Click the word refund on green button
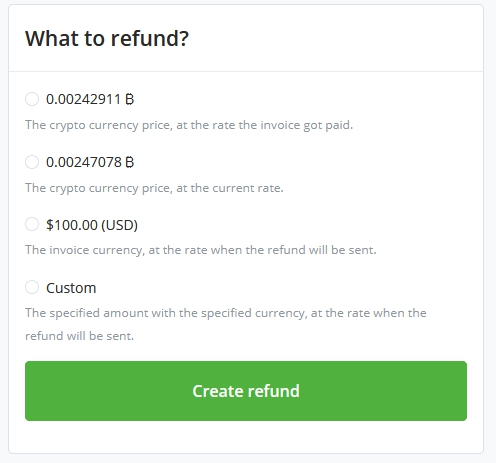The image size is (496, 463). [x=273, y=391]
